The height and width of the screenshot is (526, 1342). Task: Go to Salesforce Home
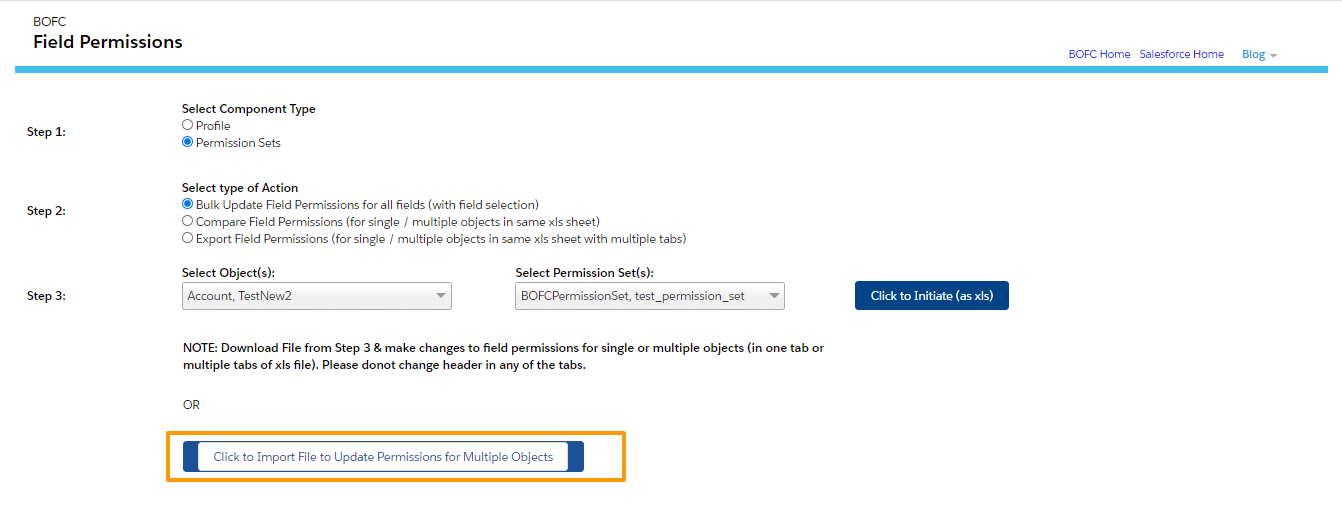point(1181,54)
